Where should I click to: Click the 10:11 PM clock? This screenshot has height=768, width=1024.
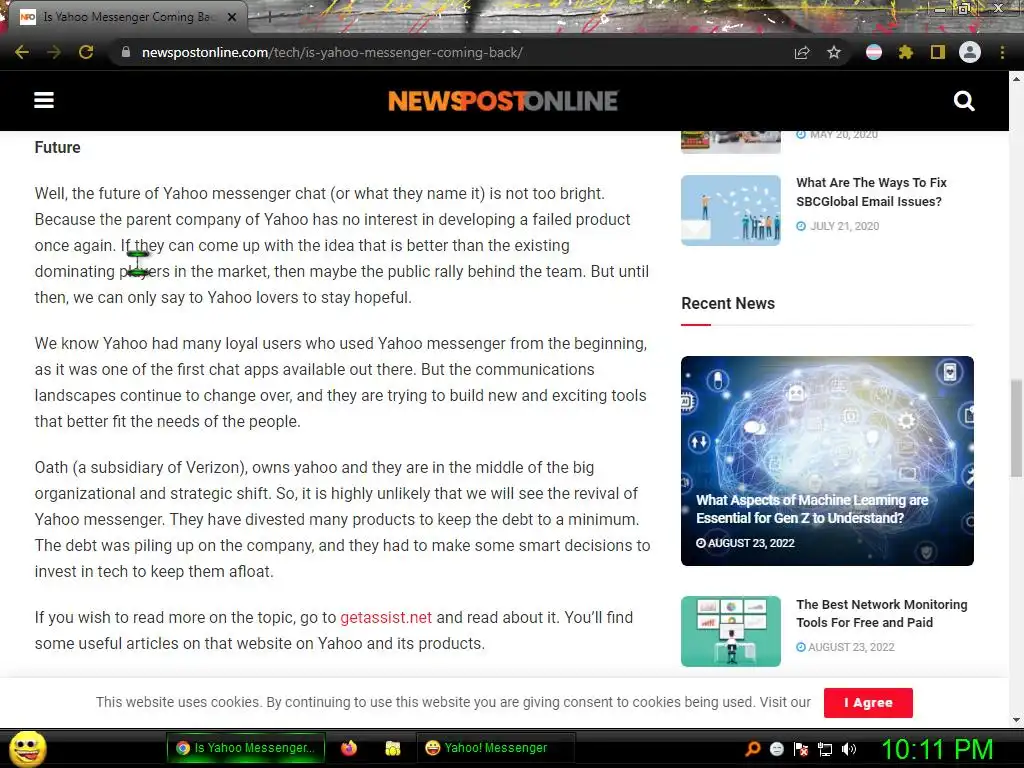(937, 749)
